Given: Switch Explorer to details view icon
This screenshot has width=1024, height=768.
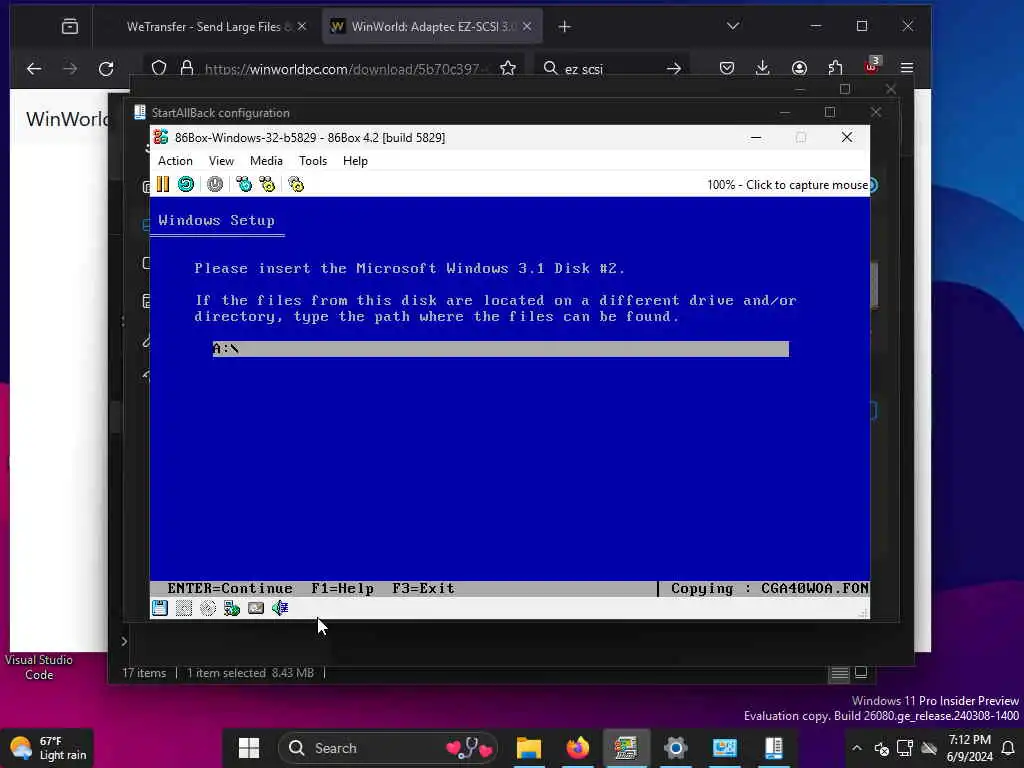Looking at the screenshot, I should (x=840, y=673).
